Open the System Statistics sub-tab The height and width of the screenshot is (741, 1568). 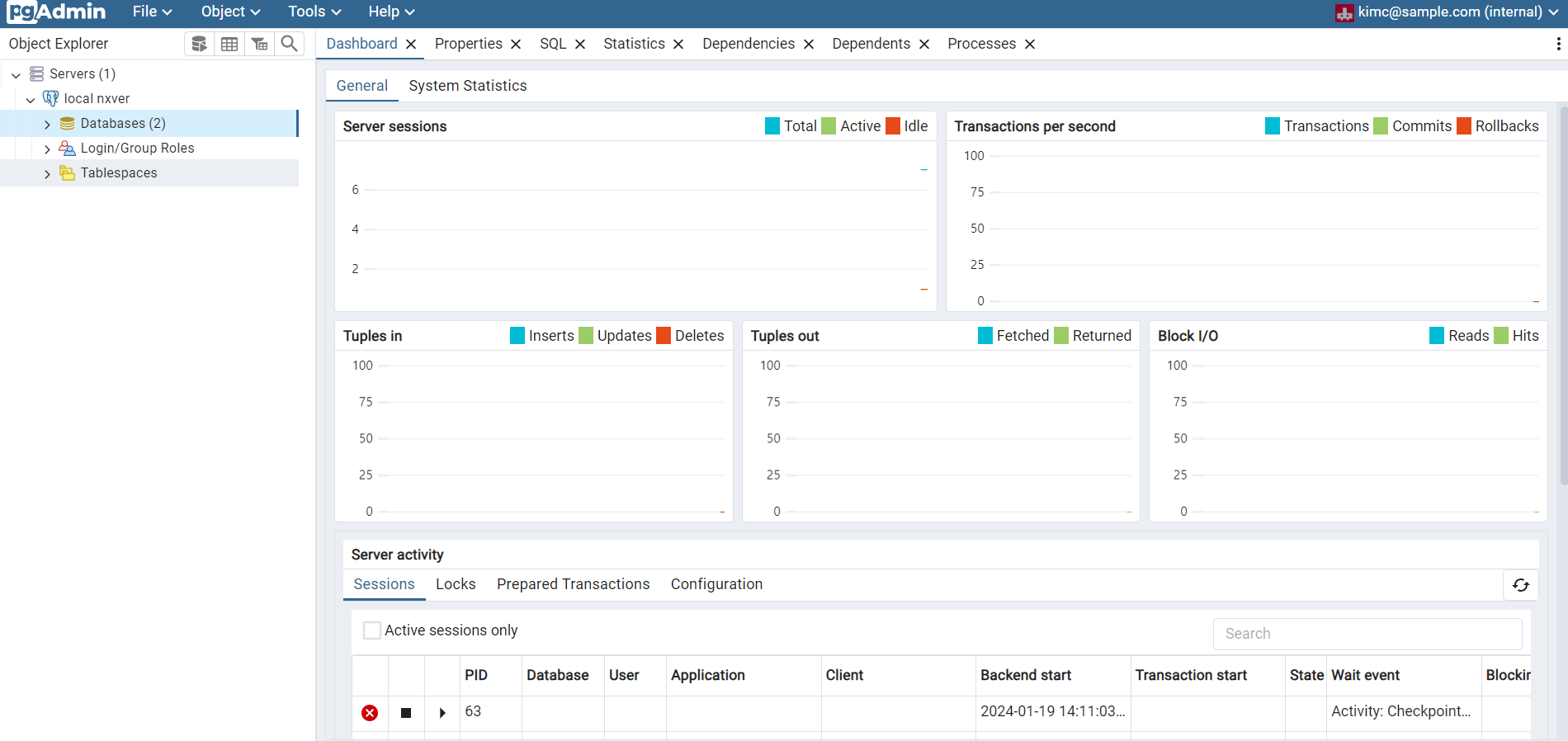(467, 86)
